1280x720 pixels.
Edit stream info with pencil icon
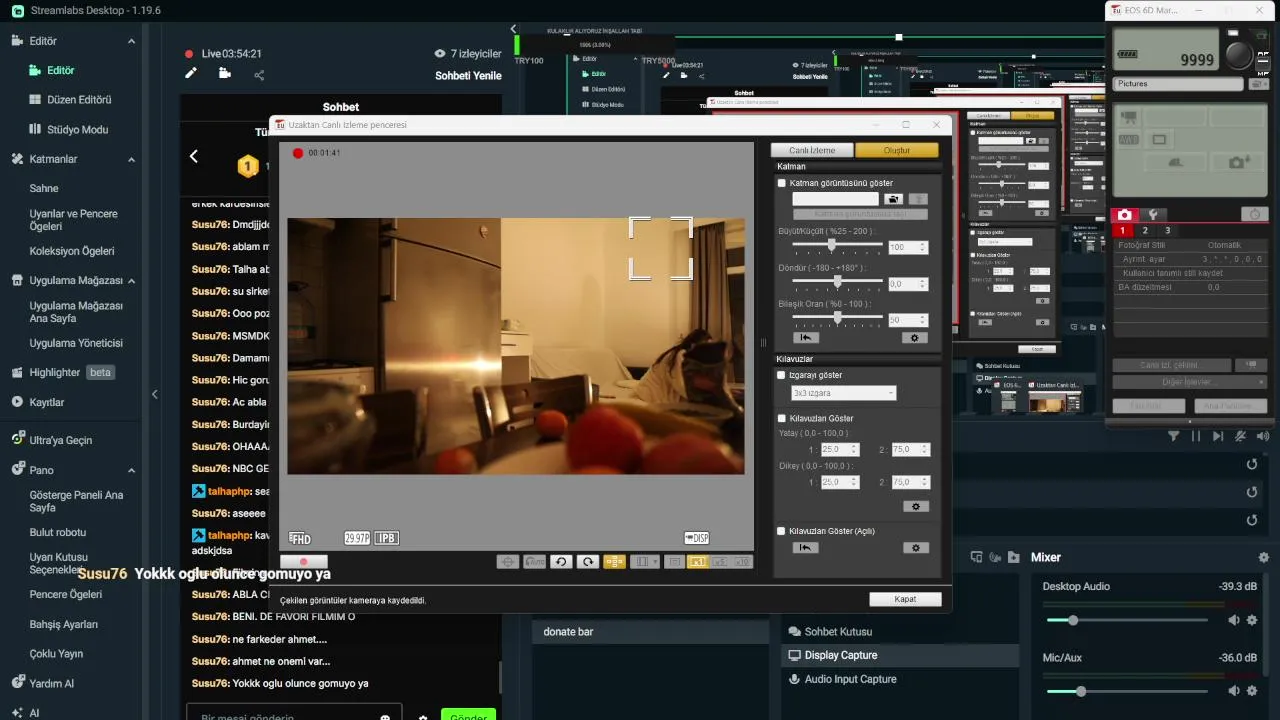(x=191, y=73)
